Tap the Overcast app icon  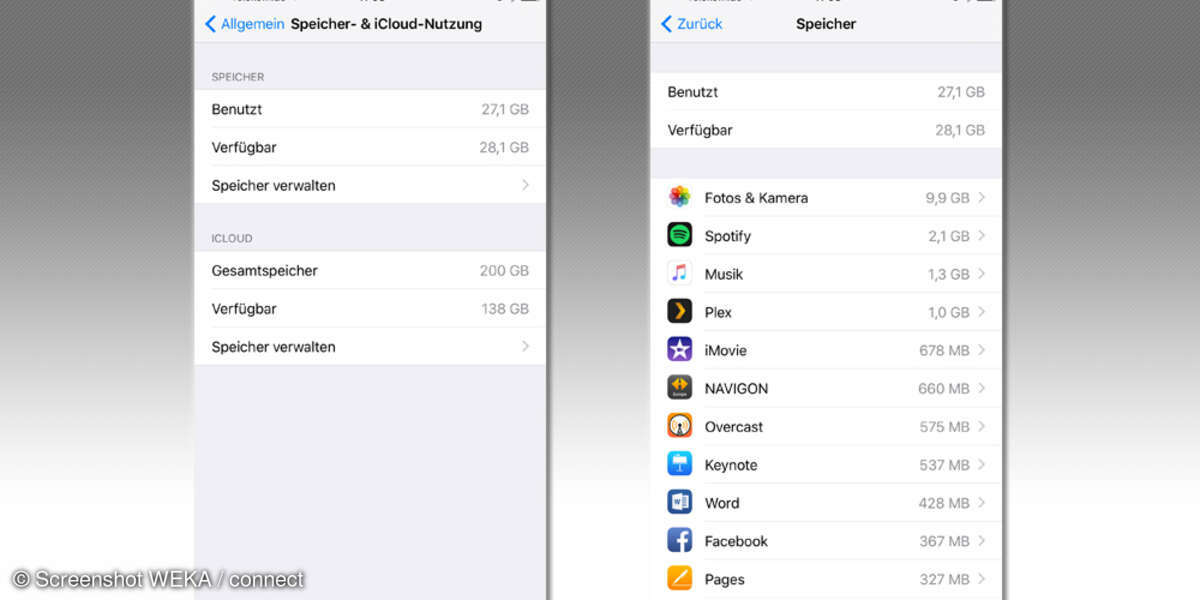point(680,426)
